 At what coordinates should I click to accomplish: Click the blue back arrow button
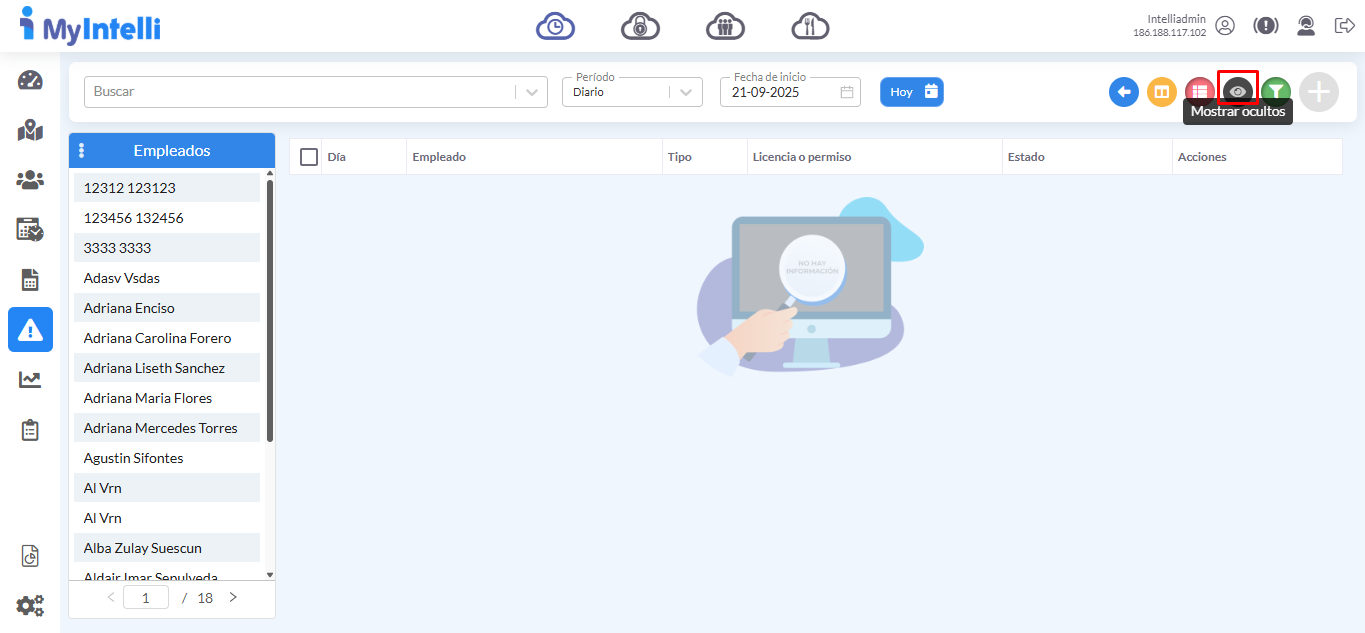point(1124,92)
